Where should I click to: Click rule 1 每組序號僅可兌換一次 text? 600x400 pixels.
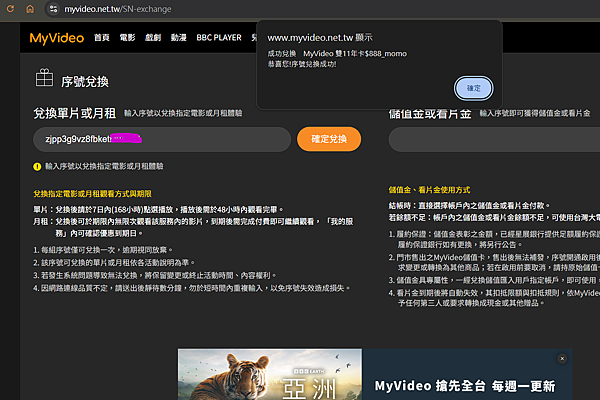coord(103,250)
